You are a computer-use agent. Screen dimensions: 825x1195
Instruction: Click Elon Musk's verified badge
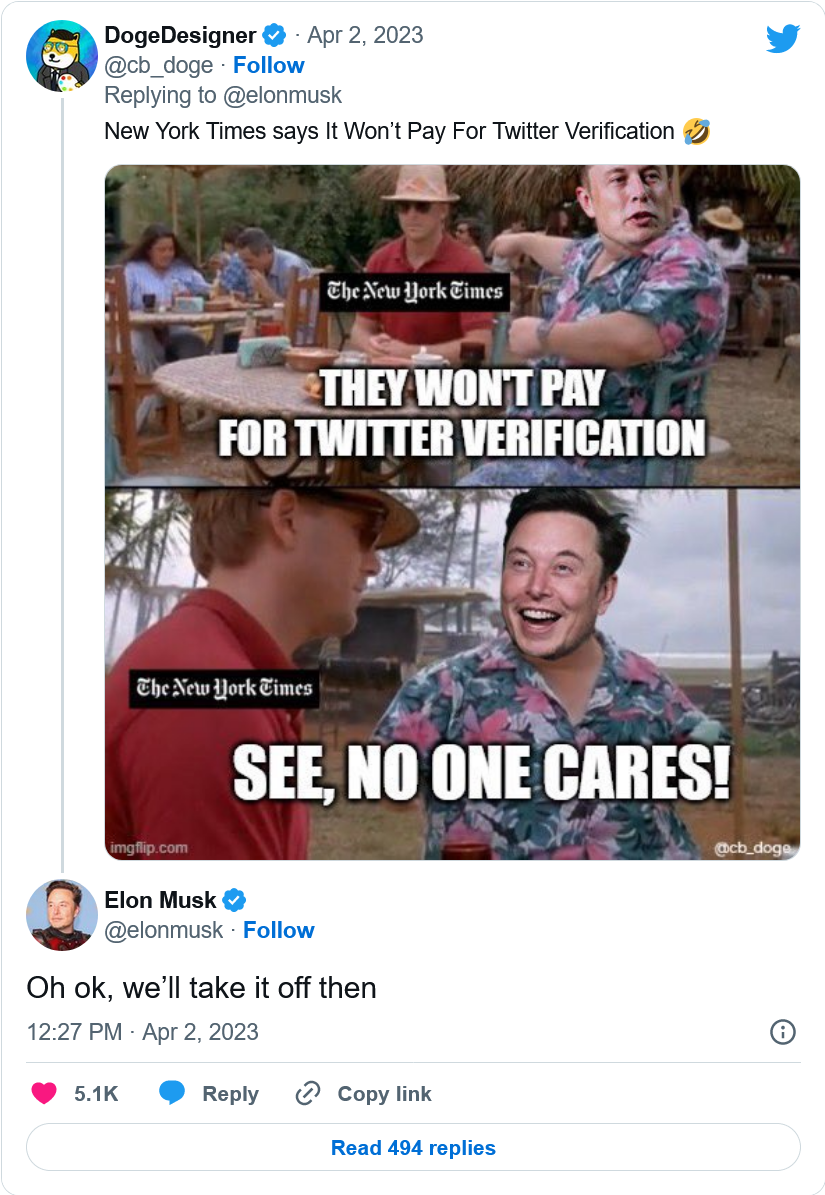point(234,900)
